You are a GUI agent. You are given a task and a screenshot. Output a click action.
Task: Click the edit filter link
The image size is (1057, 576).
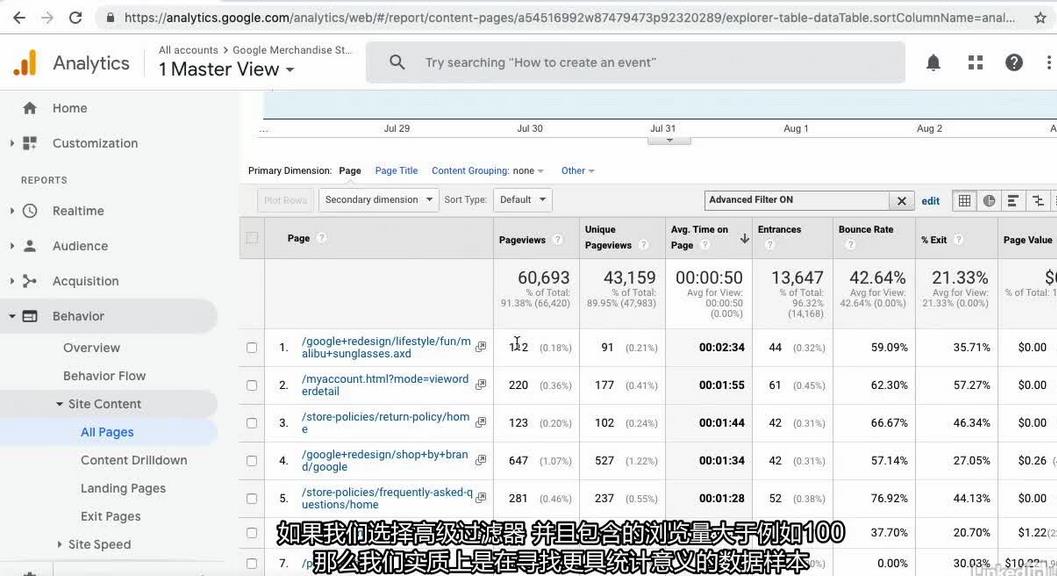[930, 201]
